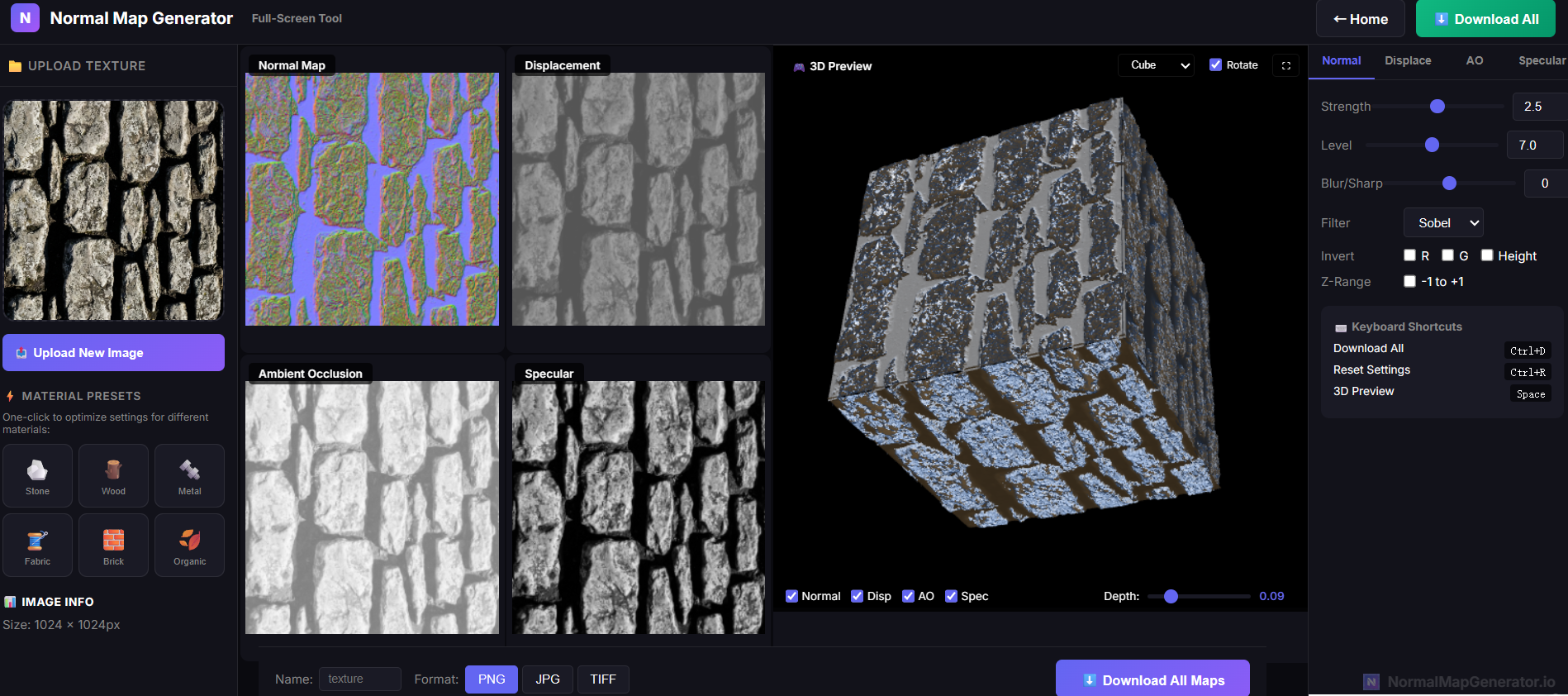Click the Ctrl+D shortcut key label
The height and width of the screenshot is (696, 1568).
point(1528,350)
